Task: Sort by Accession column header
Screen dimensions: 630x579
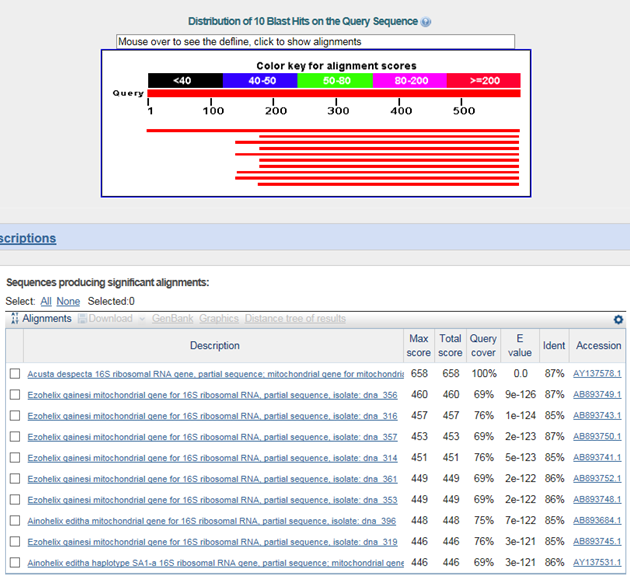Action: click(598, 346)
